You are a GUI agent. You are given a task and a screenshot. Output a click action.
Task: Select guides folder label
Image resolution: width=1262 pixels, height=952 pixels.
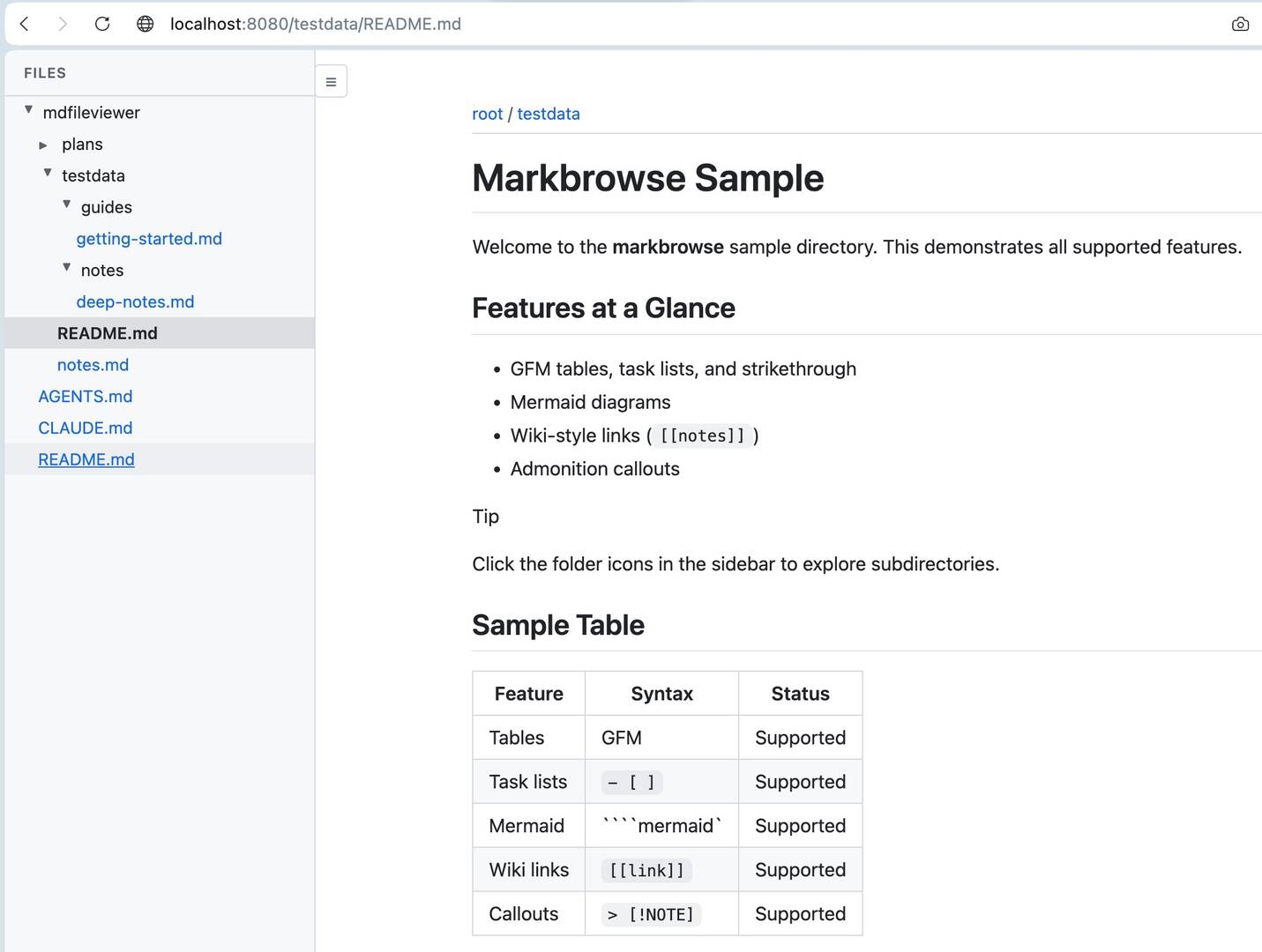click(x=107, y=207)
